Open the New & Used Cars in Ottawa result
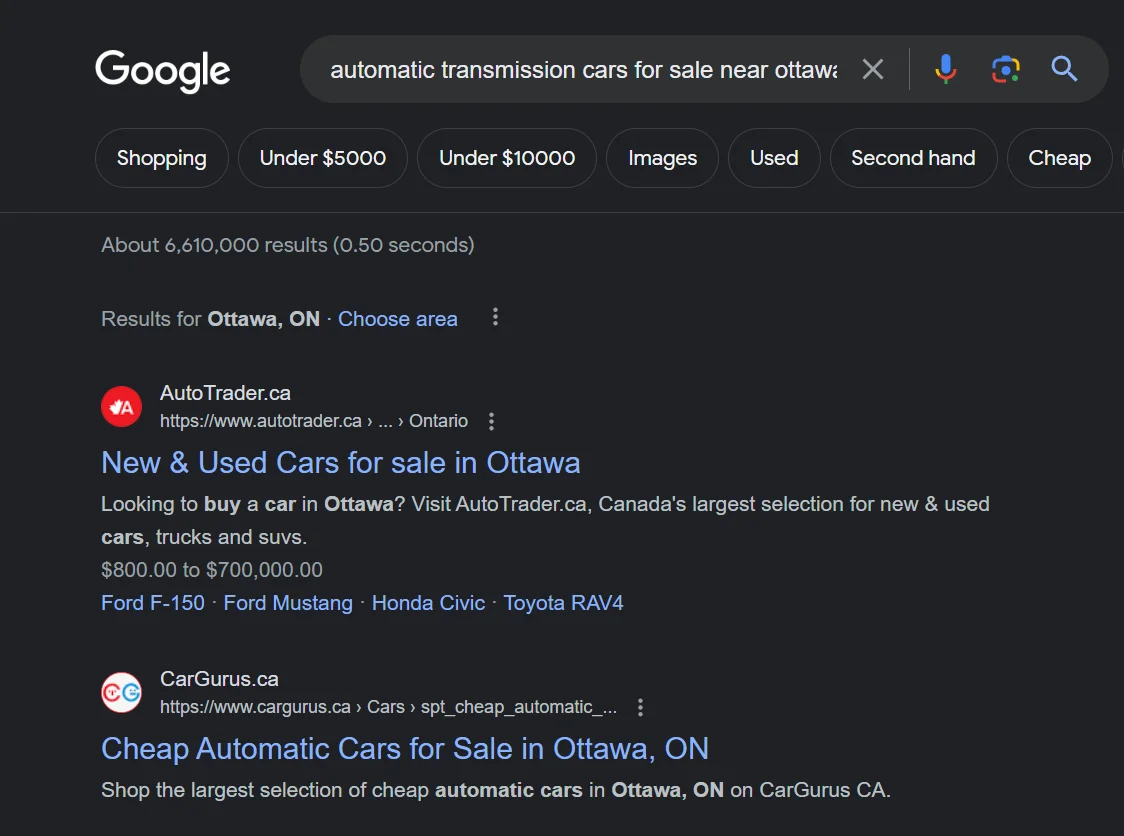 point(341,463)
